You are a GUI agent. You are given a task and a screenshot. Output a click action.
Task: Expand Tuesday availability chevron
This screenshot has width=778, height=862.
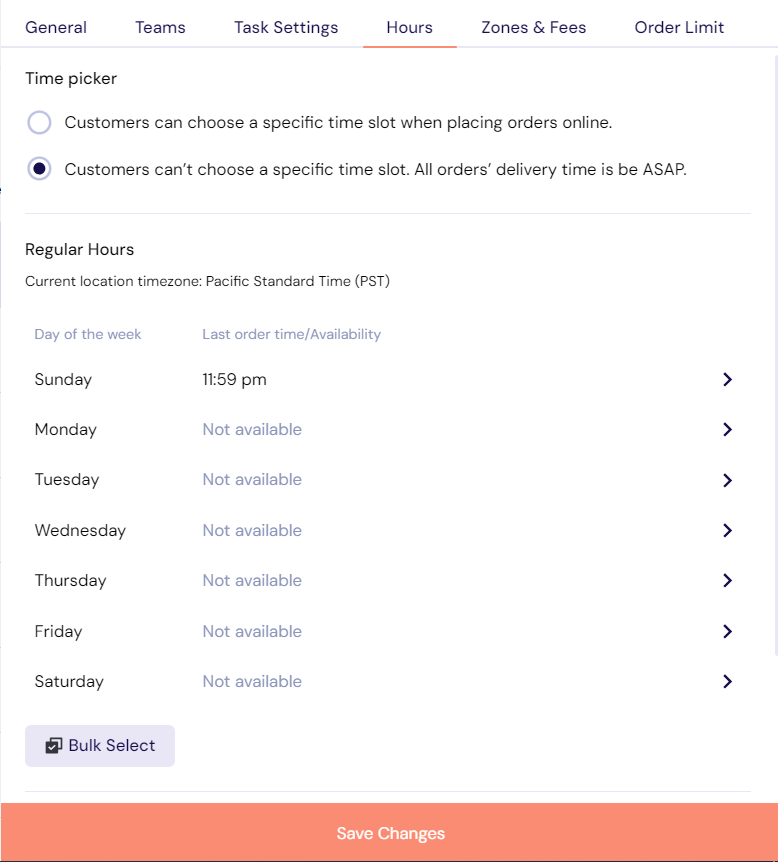[x=727, y=480]
